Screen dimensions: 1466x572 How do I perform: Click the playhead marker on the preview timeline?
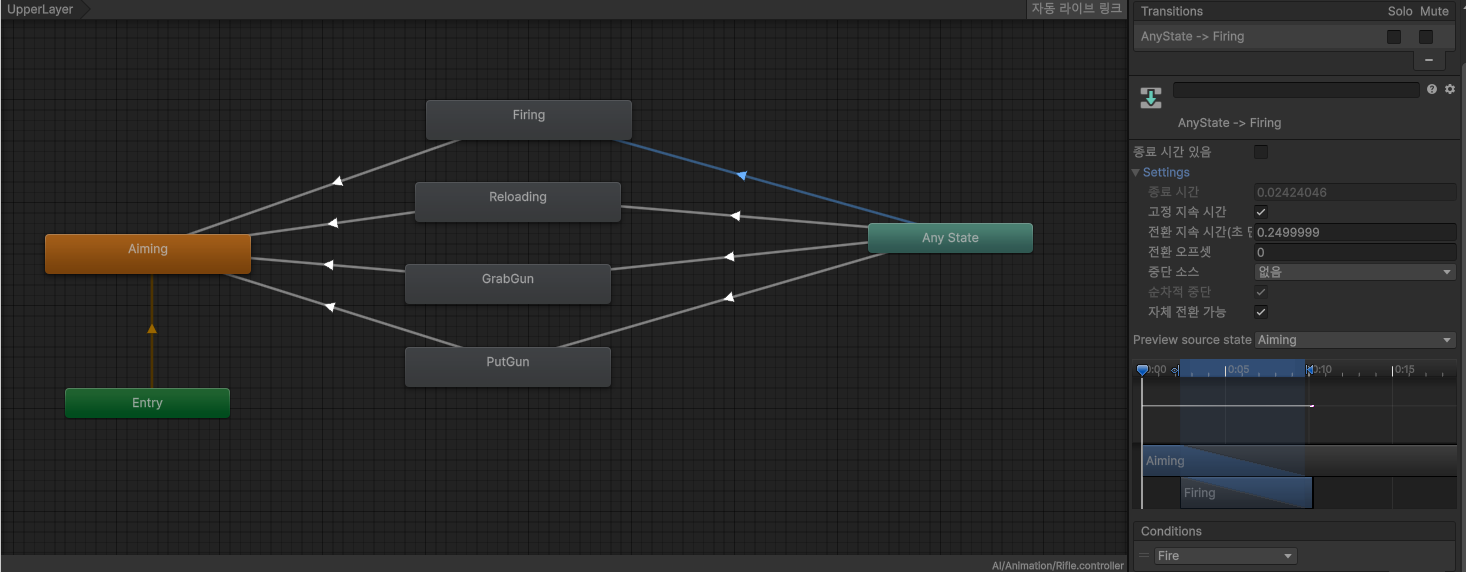point(1142,370)
